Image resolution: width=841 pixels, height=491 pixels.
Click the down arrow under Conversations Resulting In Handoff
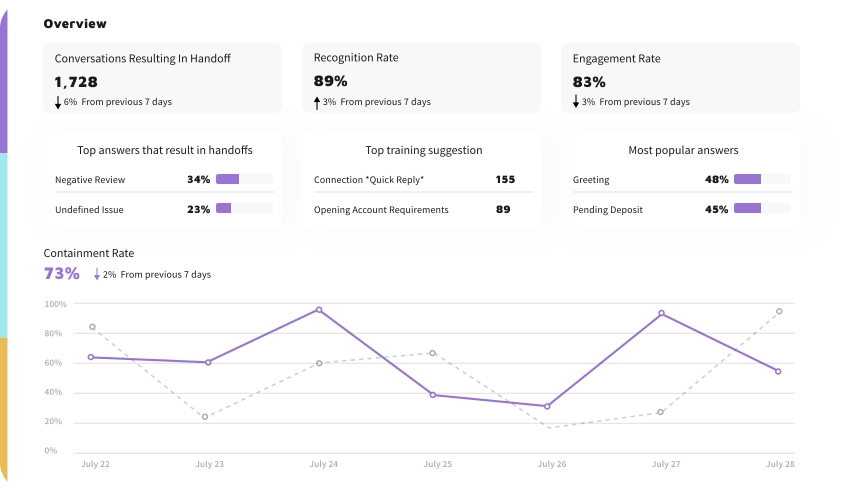click(x=58, y=102)
